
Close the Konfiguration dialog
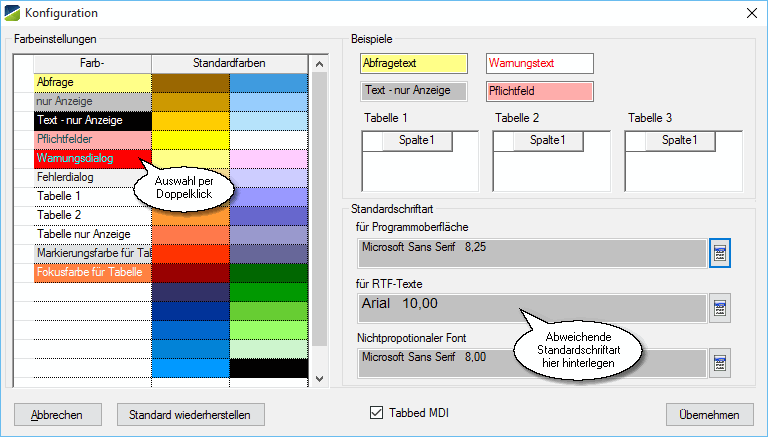click(x=751, y=13)
